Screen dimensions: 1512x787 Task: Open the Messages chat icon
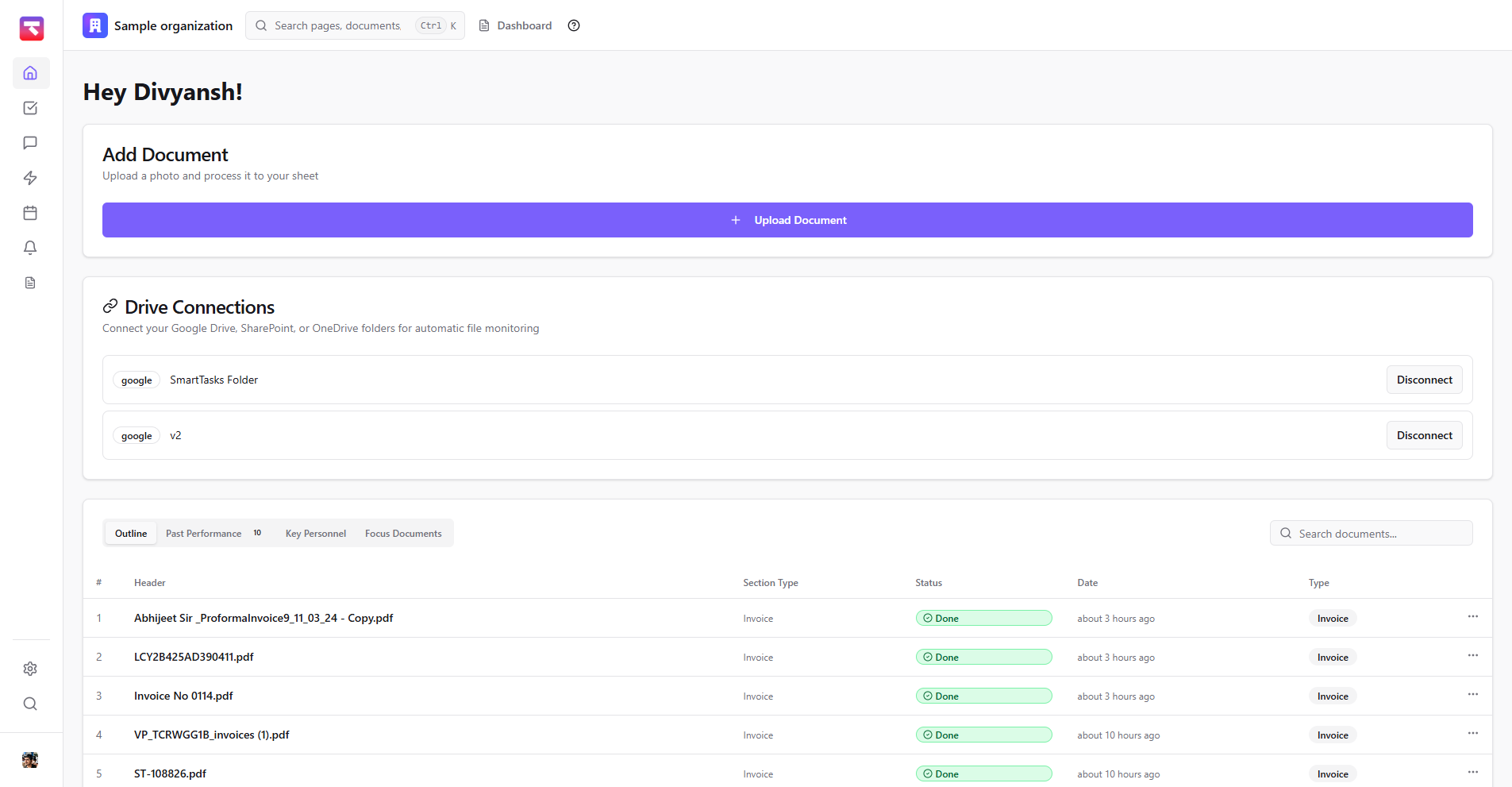30,143
